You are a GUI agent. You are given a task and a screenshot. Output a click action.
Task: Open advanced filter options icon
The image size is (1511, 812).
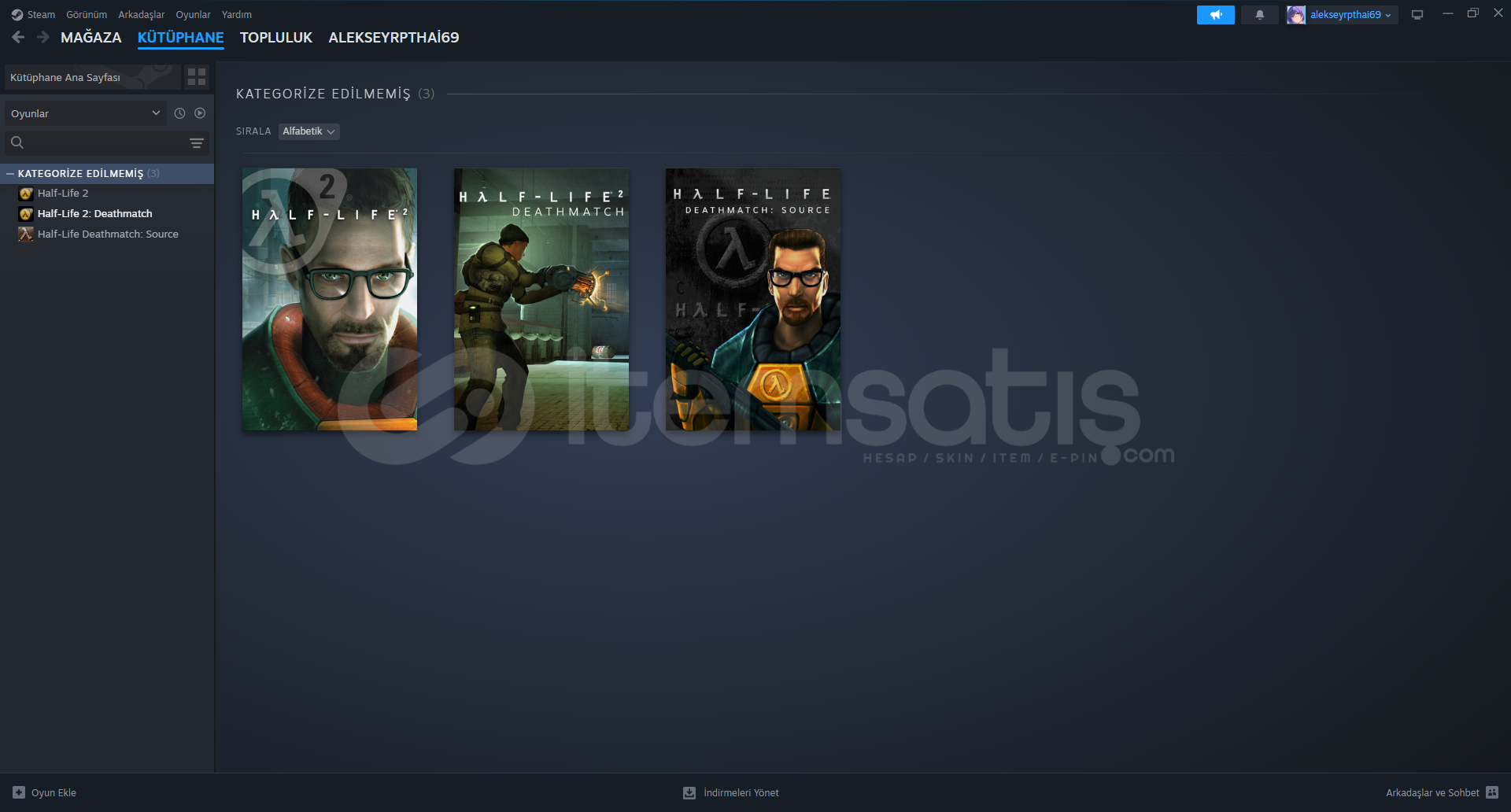[197, 143]
